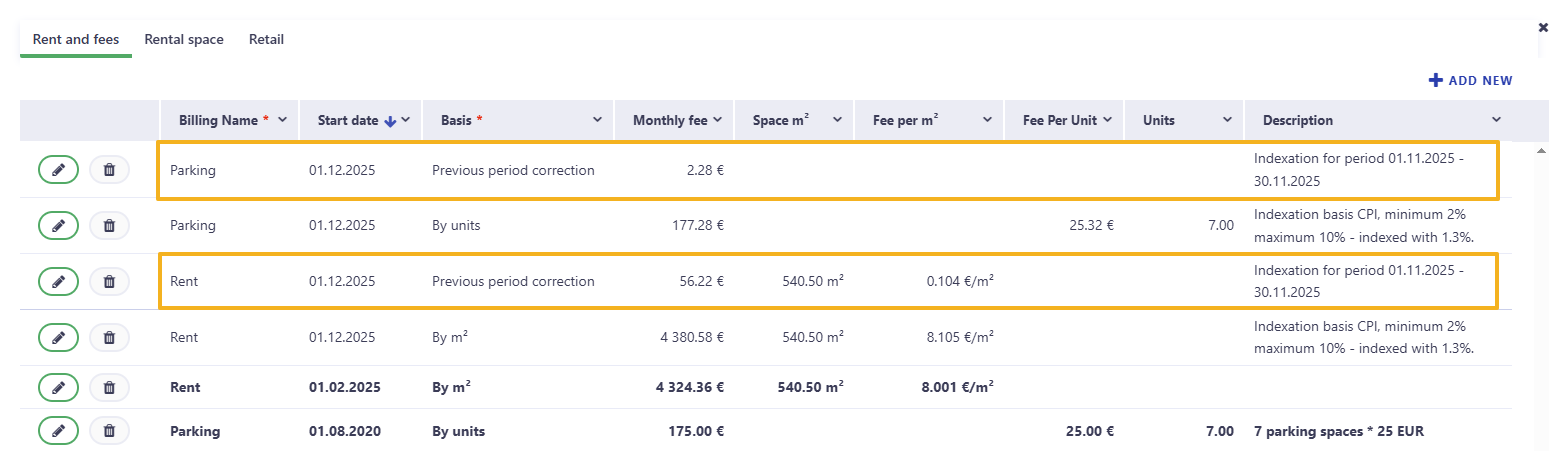Delete the Parking previous period correction row

(x=109, y=170)
